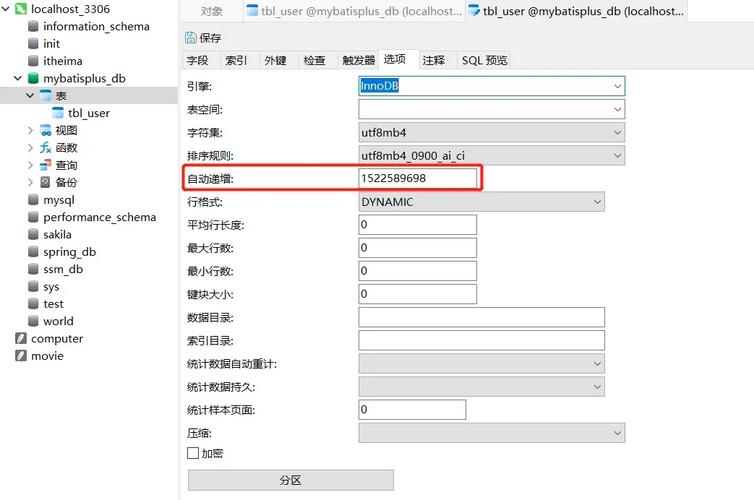Click the tbl_user table icon in tree
The image size is (754, 500).
(58, 112)
